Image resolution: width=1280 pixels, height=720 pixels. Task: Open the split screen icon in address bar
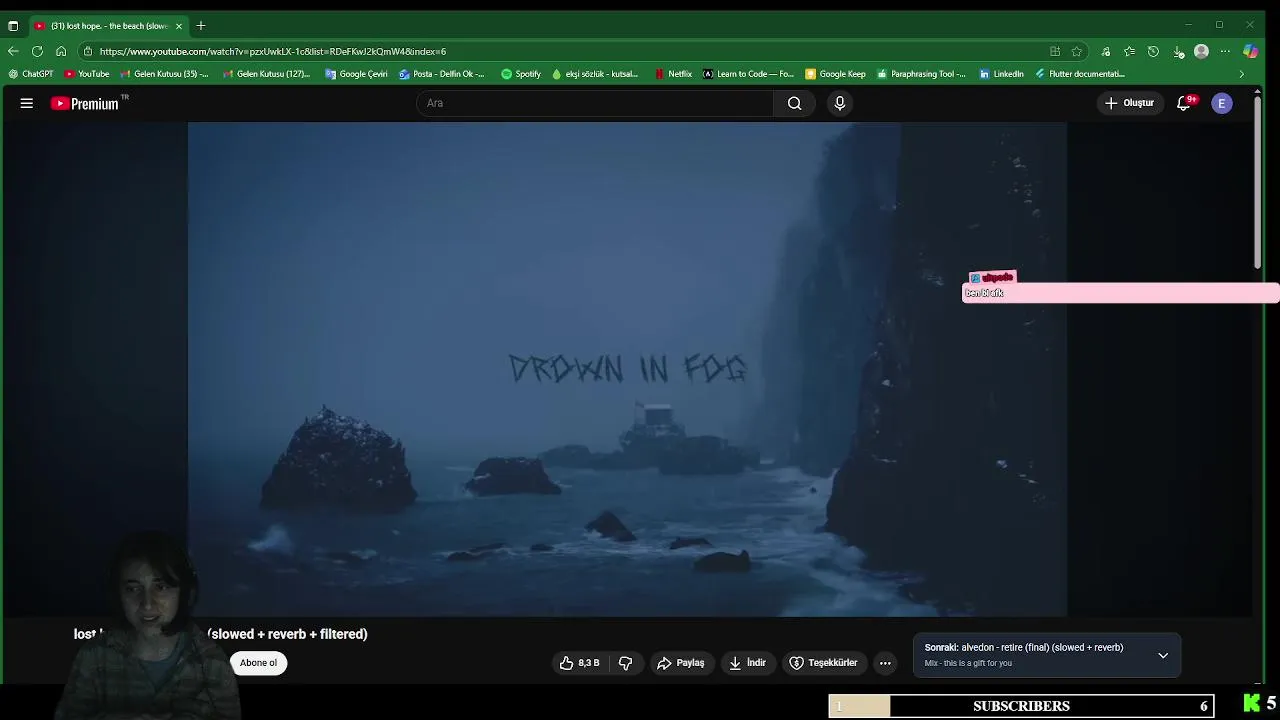[1055, 51]
